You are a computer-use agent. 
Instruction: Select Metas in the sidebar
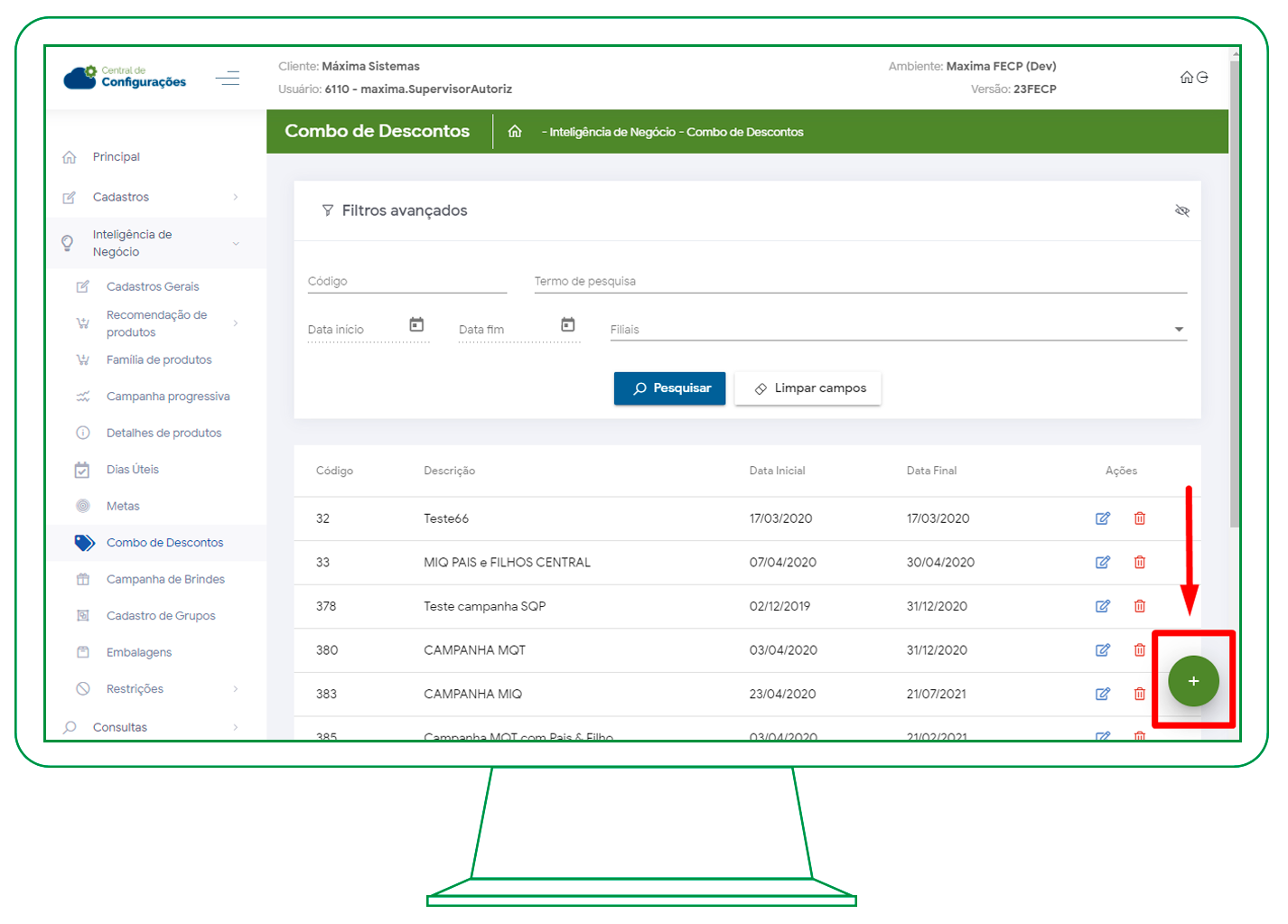123,506
